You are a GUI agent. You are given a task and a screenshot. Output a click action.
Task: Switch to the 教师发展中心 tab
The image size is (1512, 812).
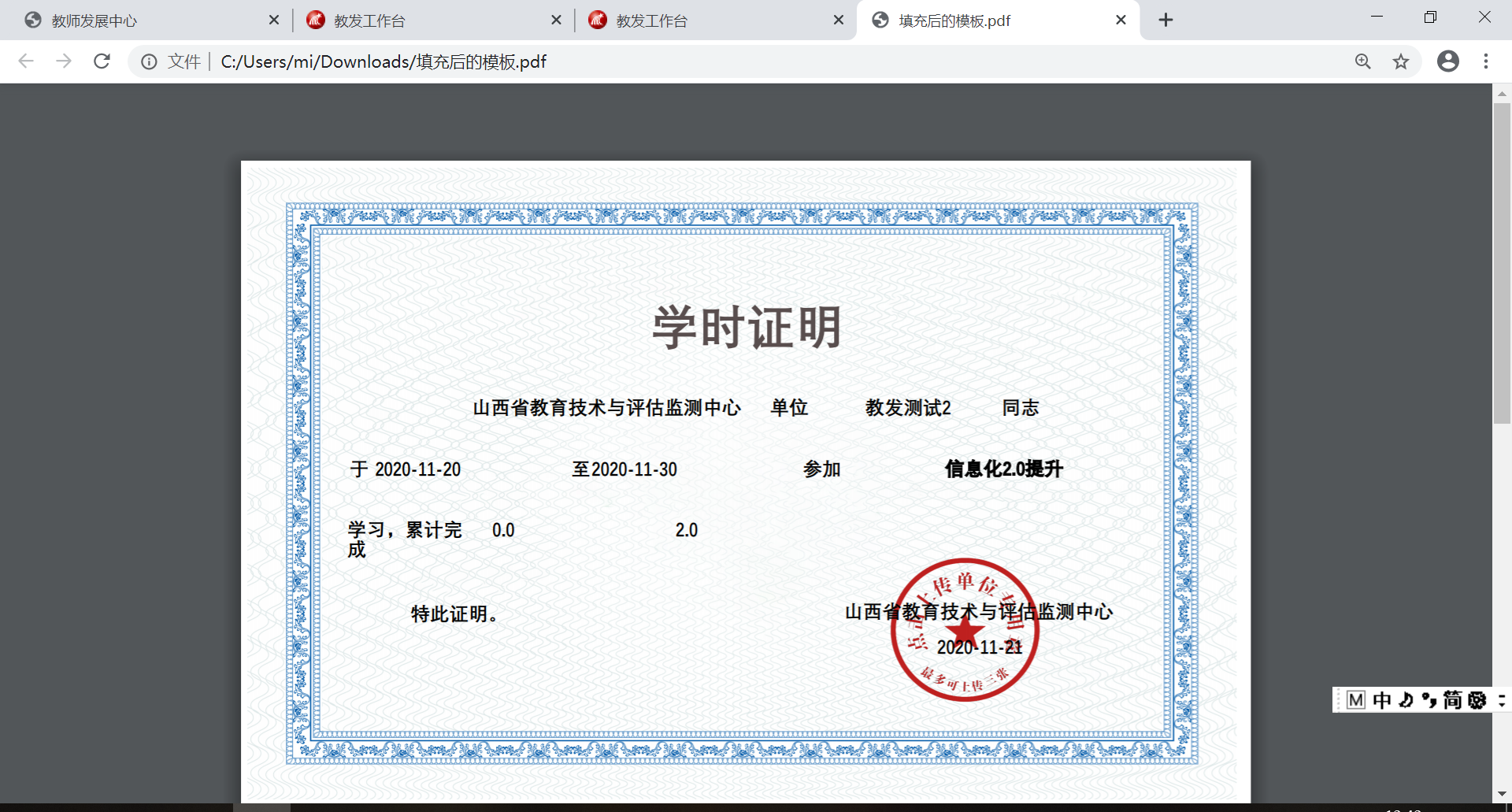click(94, 20)
